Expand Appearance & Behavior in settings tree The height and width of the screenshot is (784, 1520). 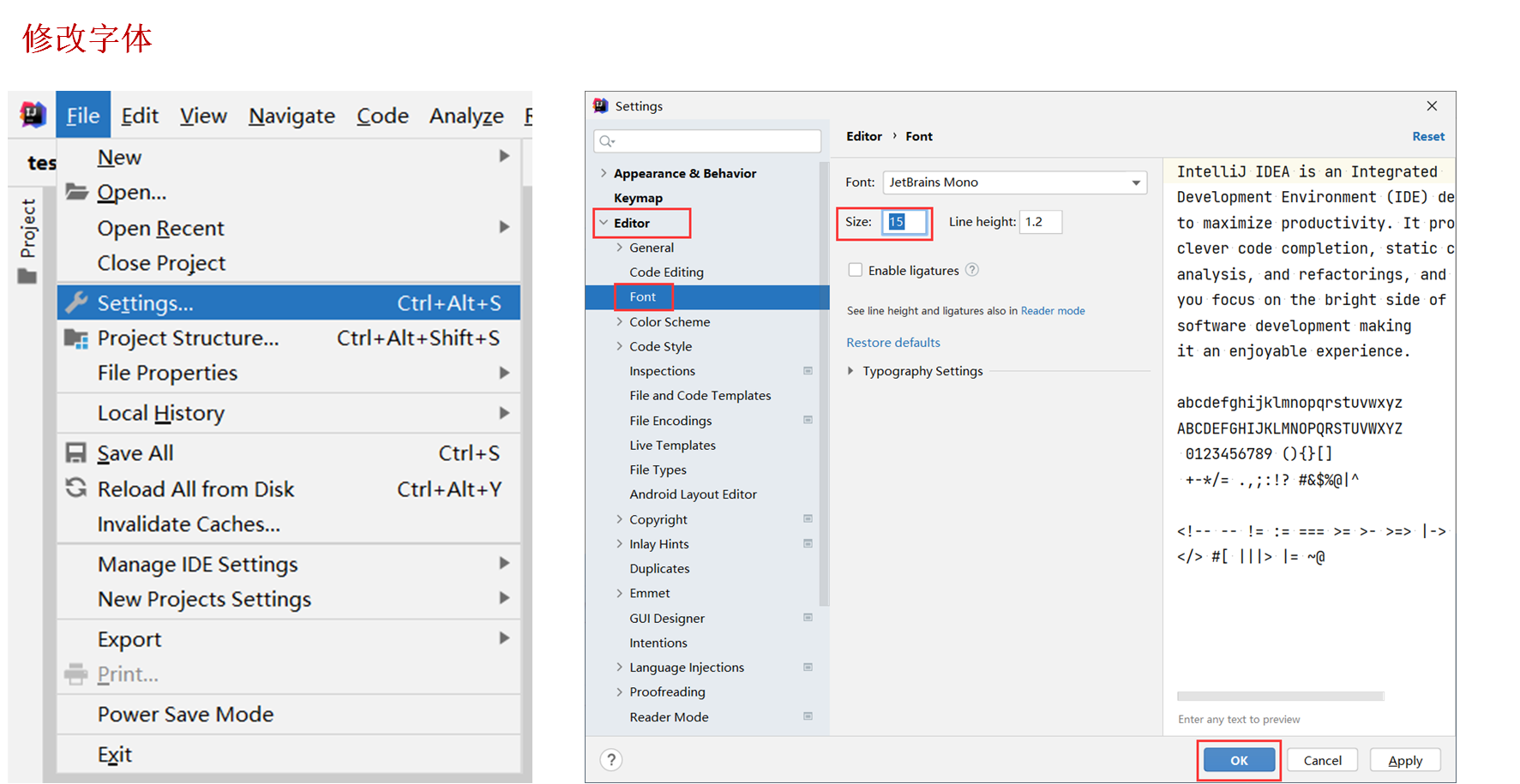(x=604, y=173)
